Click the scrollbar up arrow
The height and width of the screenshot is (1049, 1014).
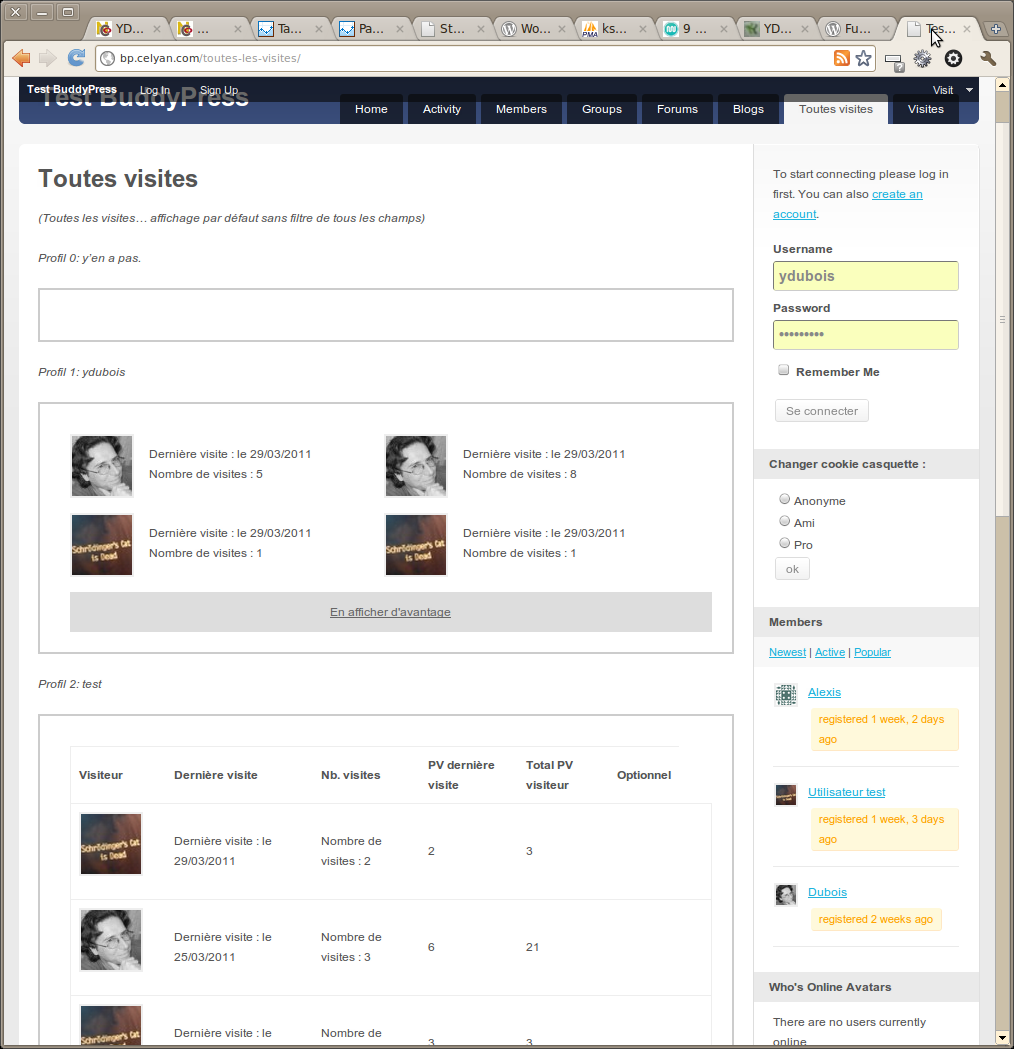(1002, 85)
